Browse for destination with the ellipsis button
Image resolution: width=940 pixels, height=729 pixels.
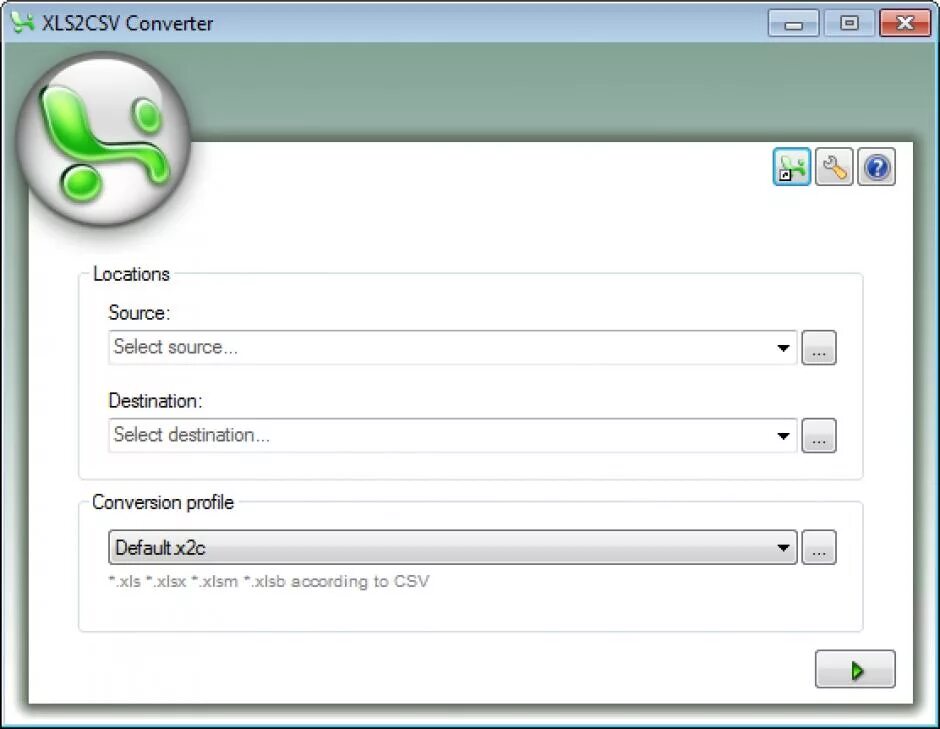(819, 436)
